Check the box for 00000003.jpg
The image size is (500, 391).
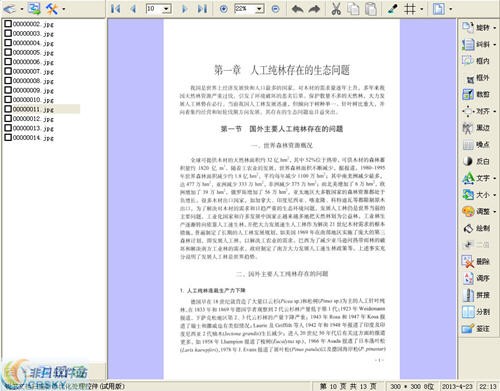(x=8, y=33)
